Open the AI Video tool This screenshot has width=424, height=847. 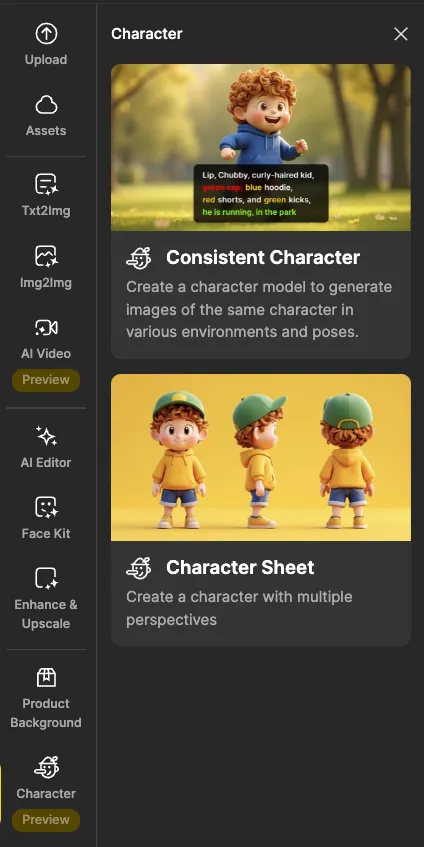click(x=46, y=339)
